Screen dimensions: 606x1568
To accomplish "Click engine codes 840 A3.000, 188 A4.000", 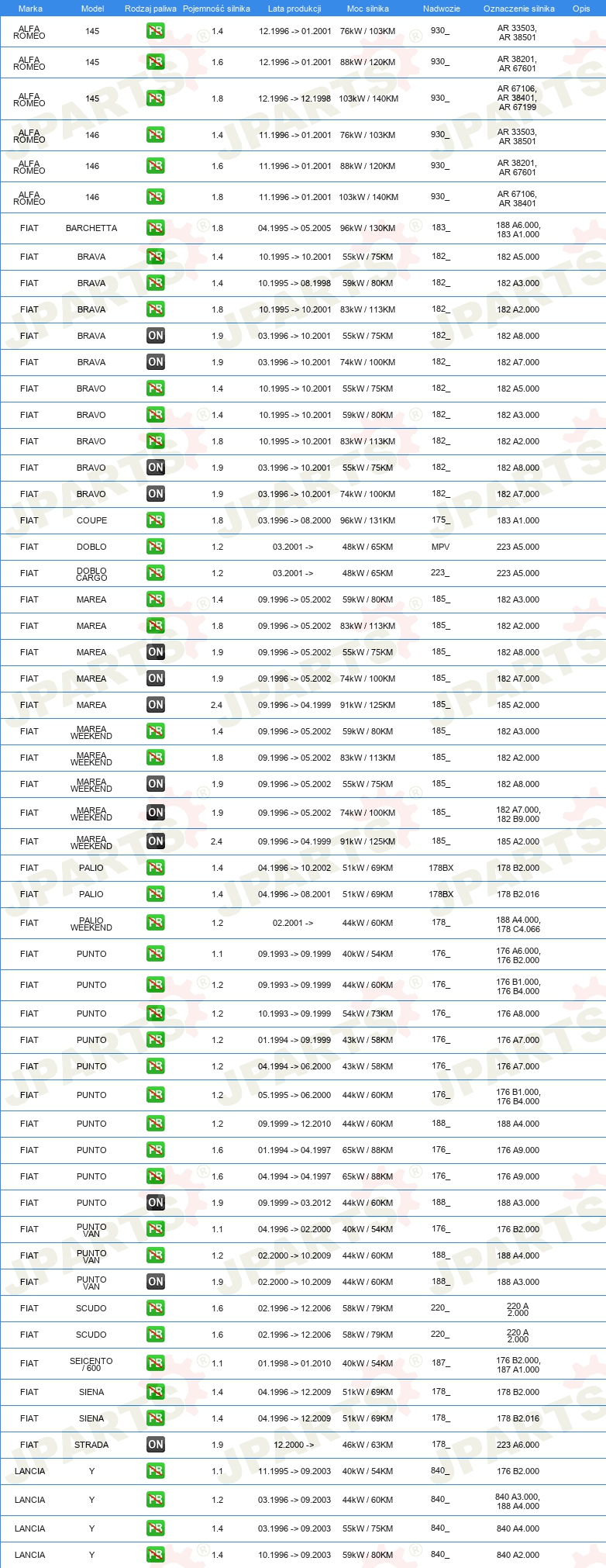I will [518, 1501].
